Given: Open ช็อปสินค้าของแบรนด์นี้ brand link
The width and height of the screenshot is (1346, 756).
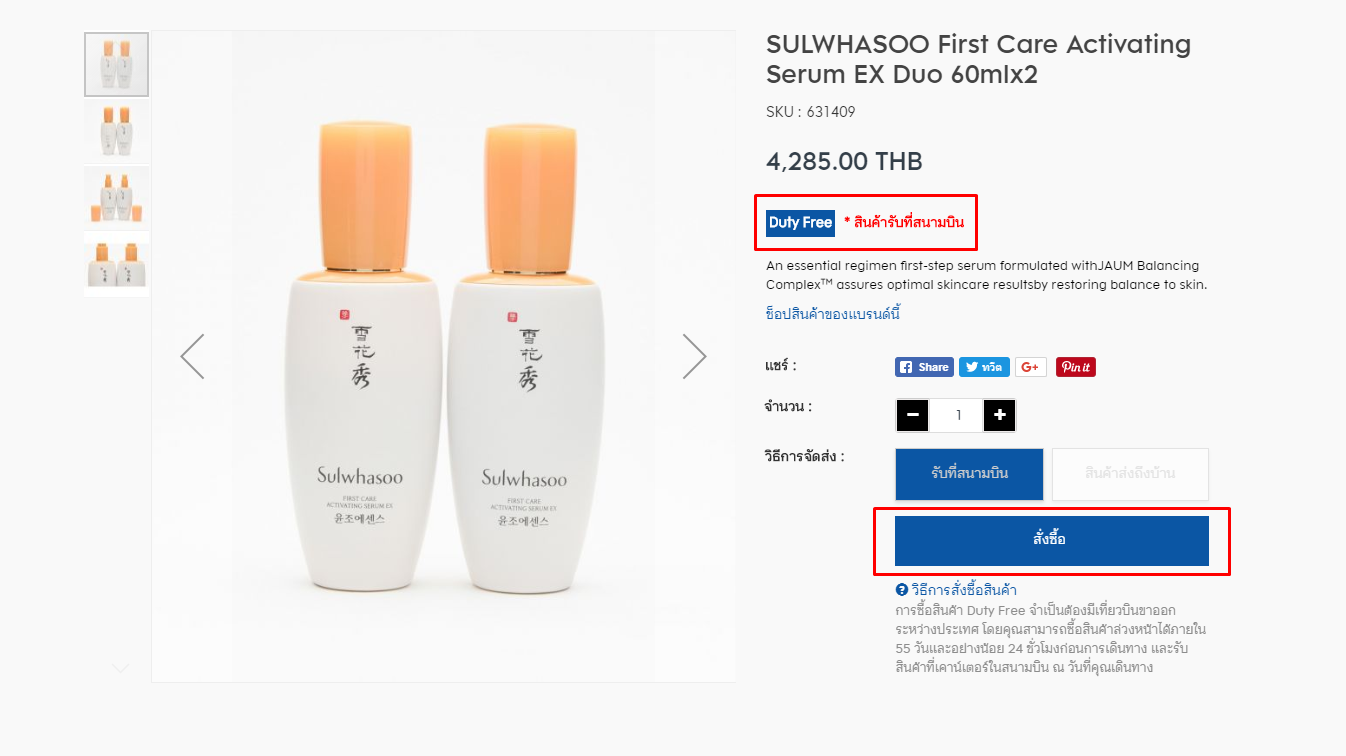Looking at the screenshot, I should click(x=833, y=314).
